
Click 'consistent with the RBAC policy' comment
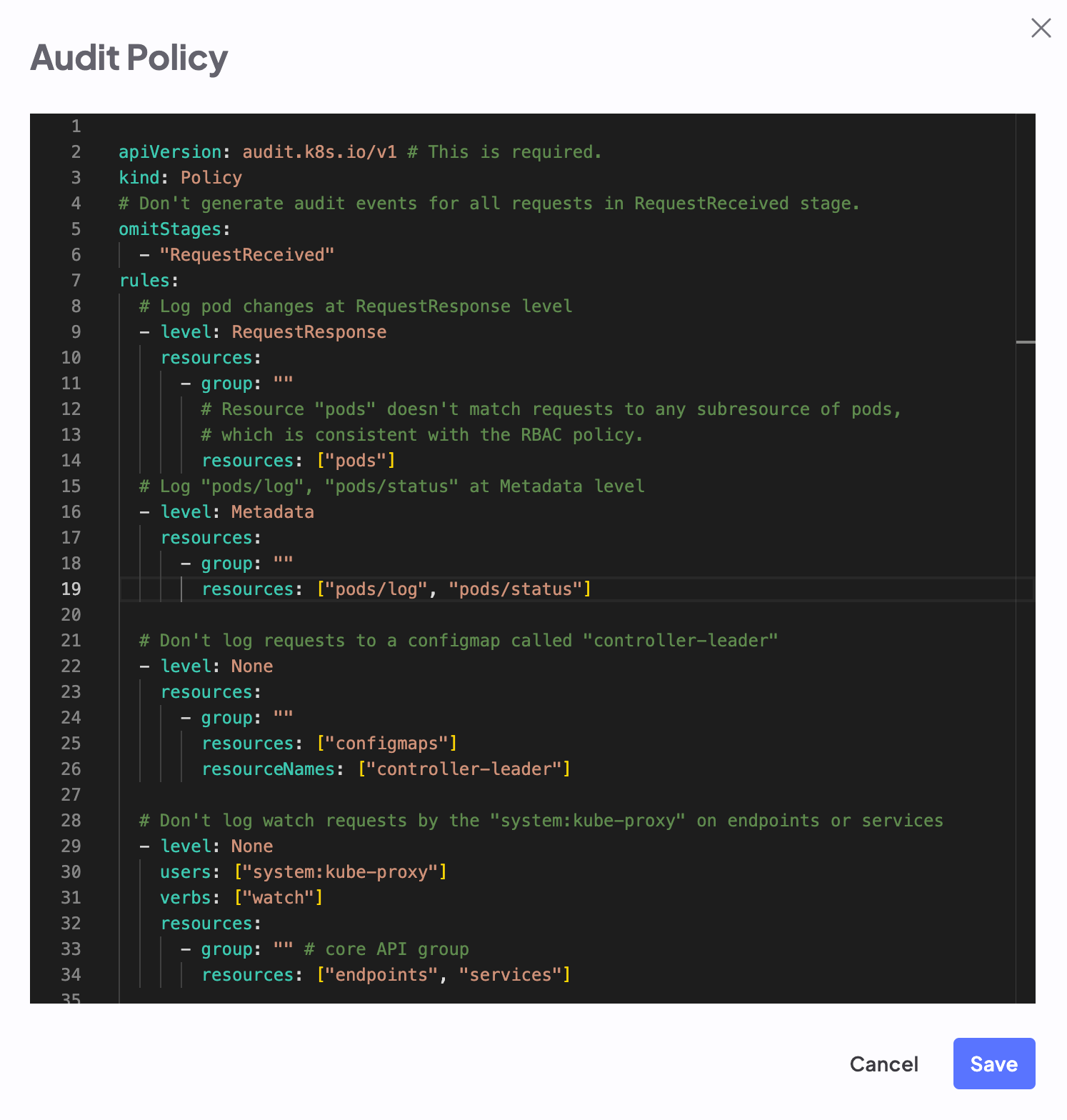[422, 435]
